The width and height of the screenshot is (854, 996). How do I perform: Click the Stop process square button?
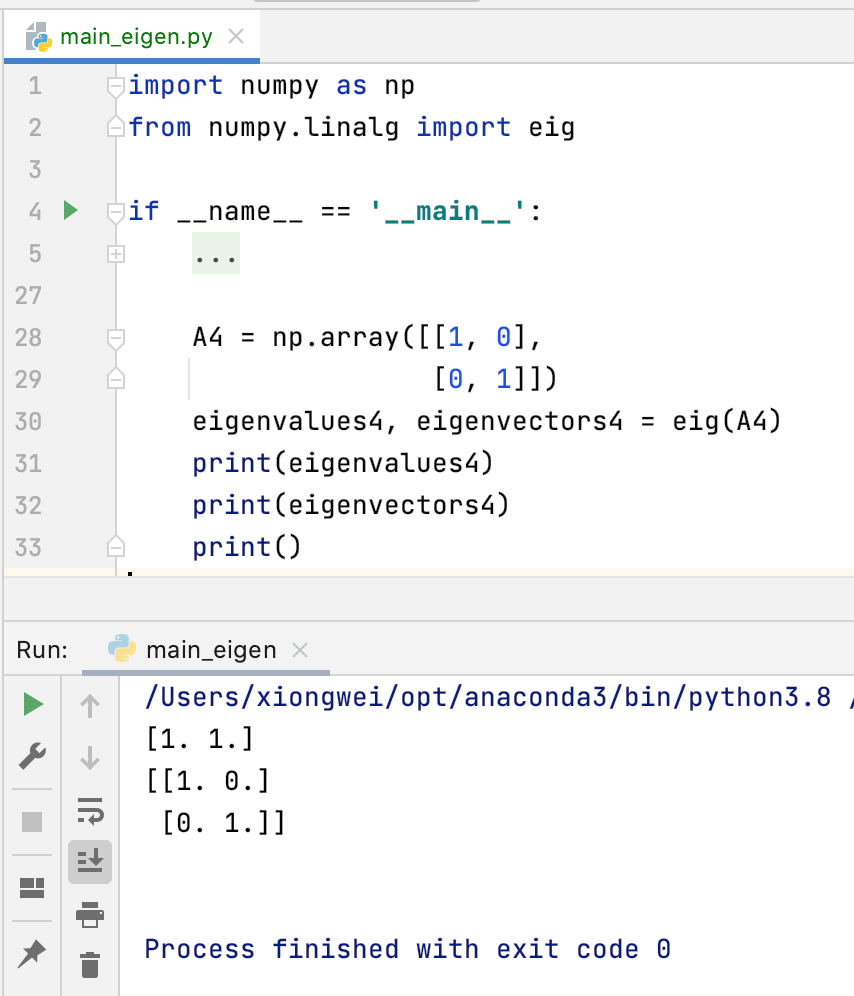pyautogui.click(x=32, y=822)
